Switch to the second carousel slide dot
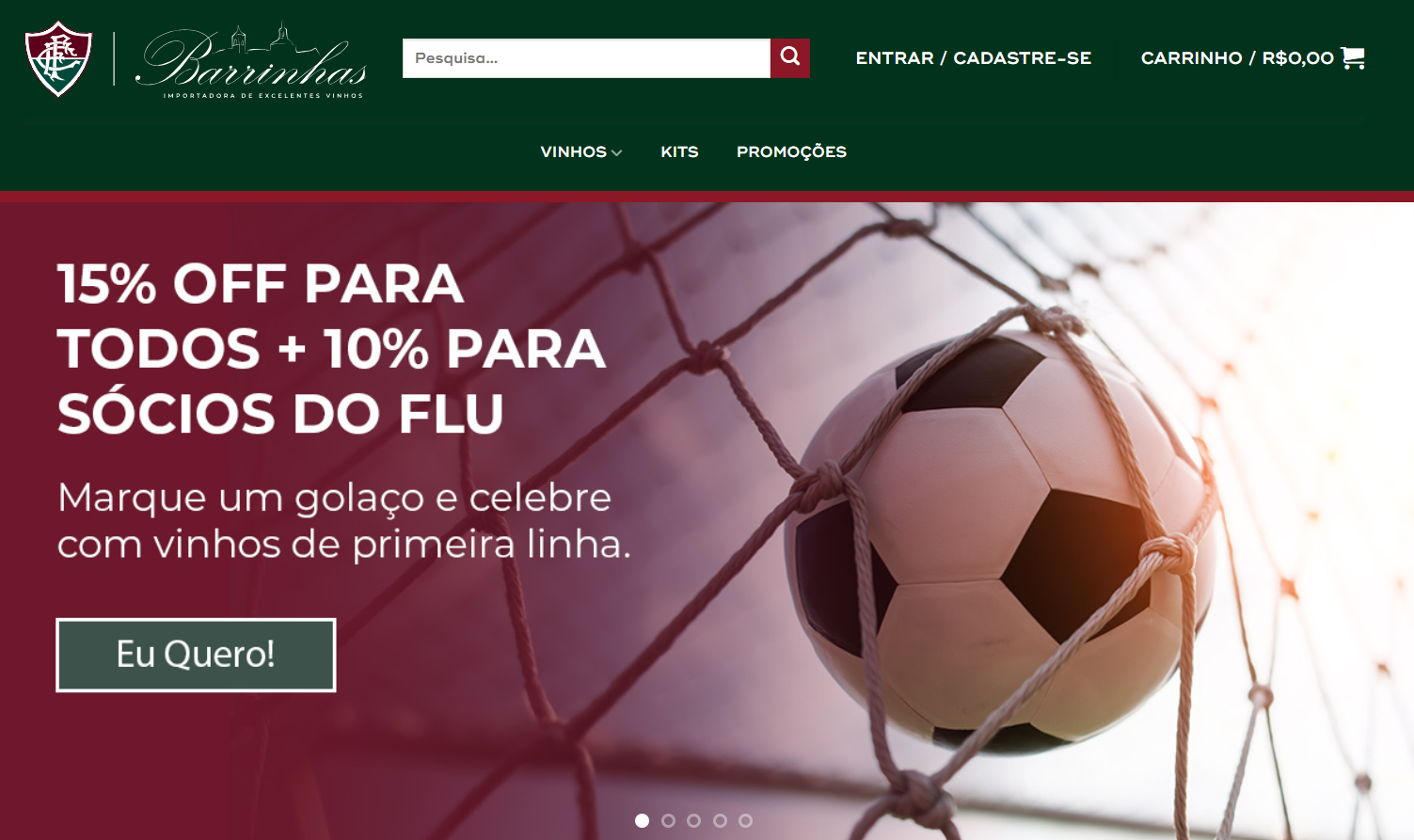Viewport: 1414px width, 840px height. click(668, 820)
